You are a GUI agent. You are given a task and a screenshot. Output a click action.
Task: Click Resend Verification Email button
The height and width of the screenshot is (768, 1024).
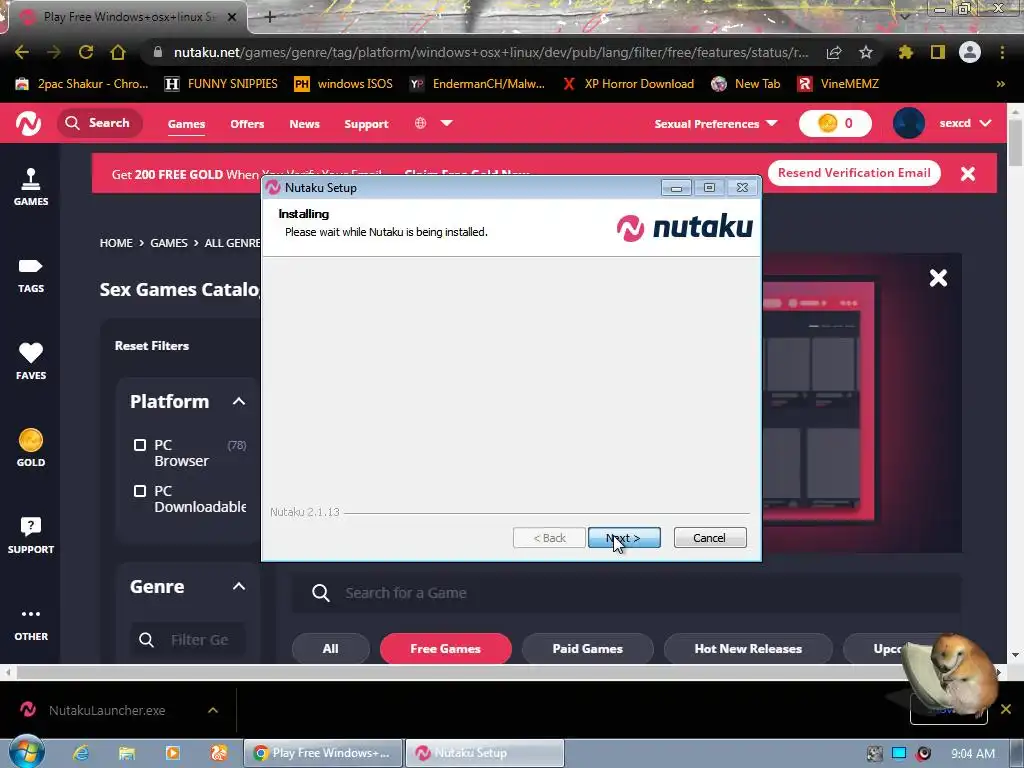854,173
